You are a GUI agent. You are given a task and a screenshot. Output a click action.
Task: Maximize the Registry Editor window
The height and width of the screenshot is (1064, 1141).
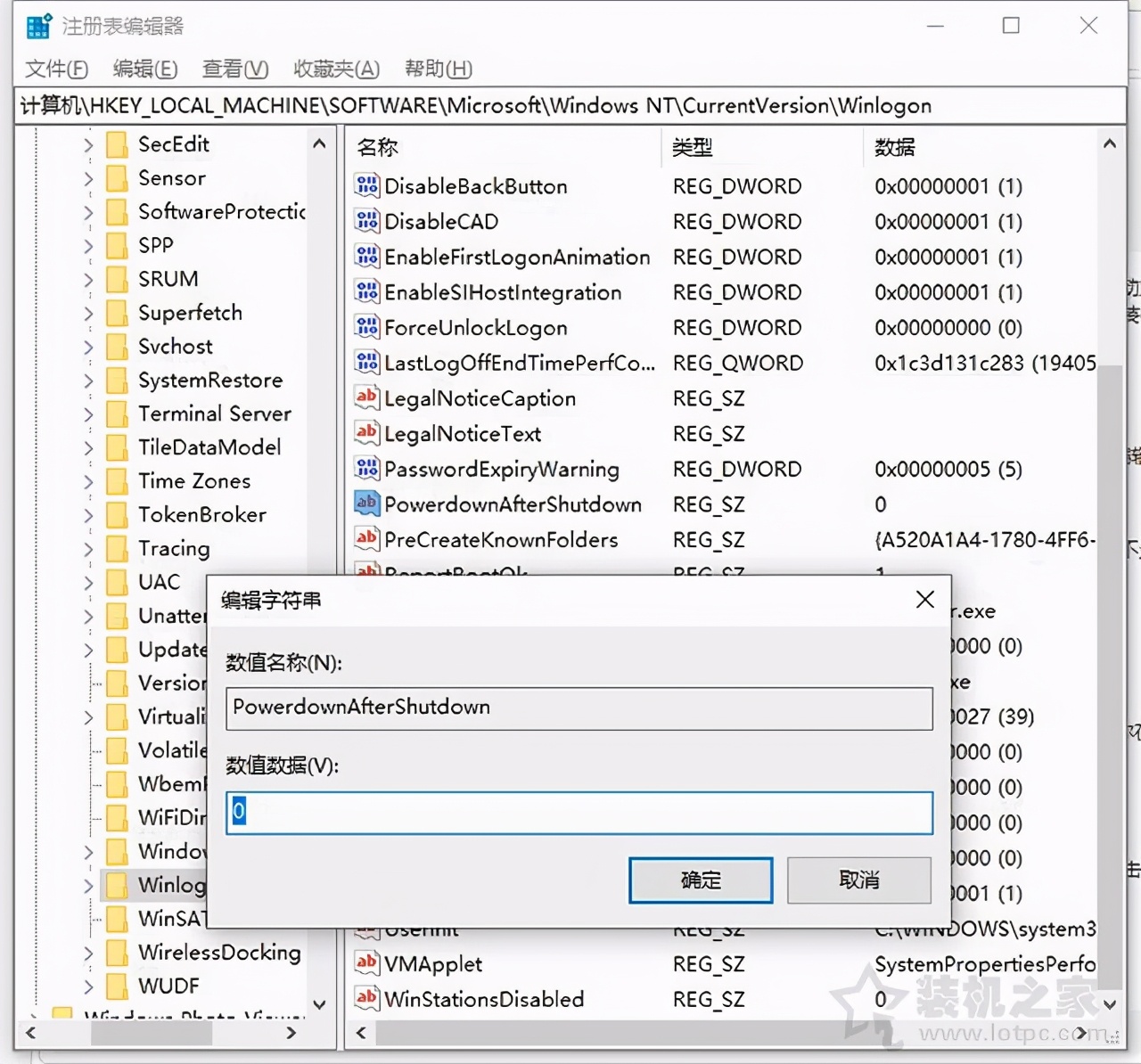[1011, 26]
